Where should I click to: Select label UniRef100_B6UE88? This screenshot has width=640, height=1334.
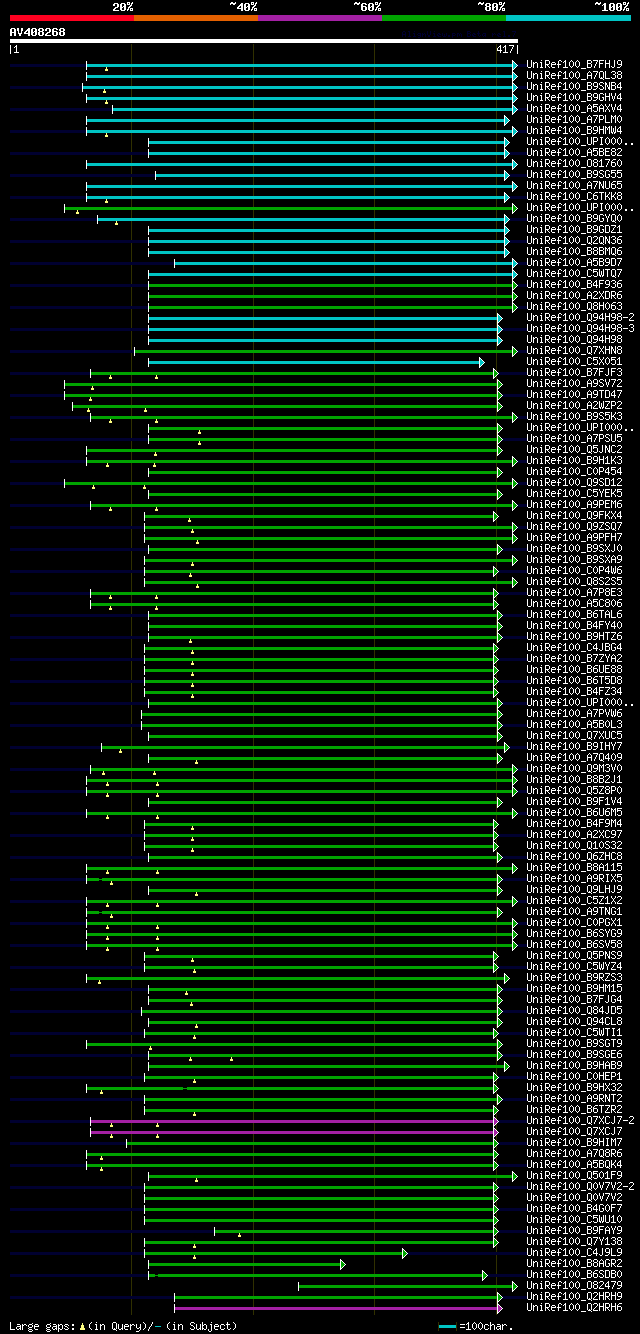(574, 669)
